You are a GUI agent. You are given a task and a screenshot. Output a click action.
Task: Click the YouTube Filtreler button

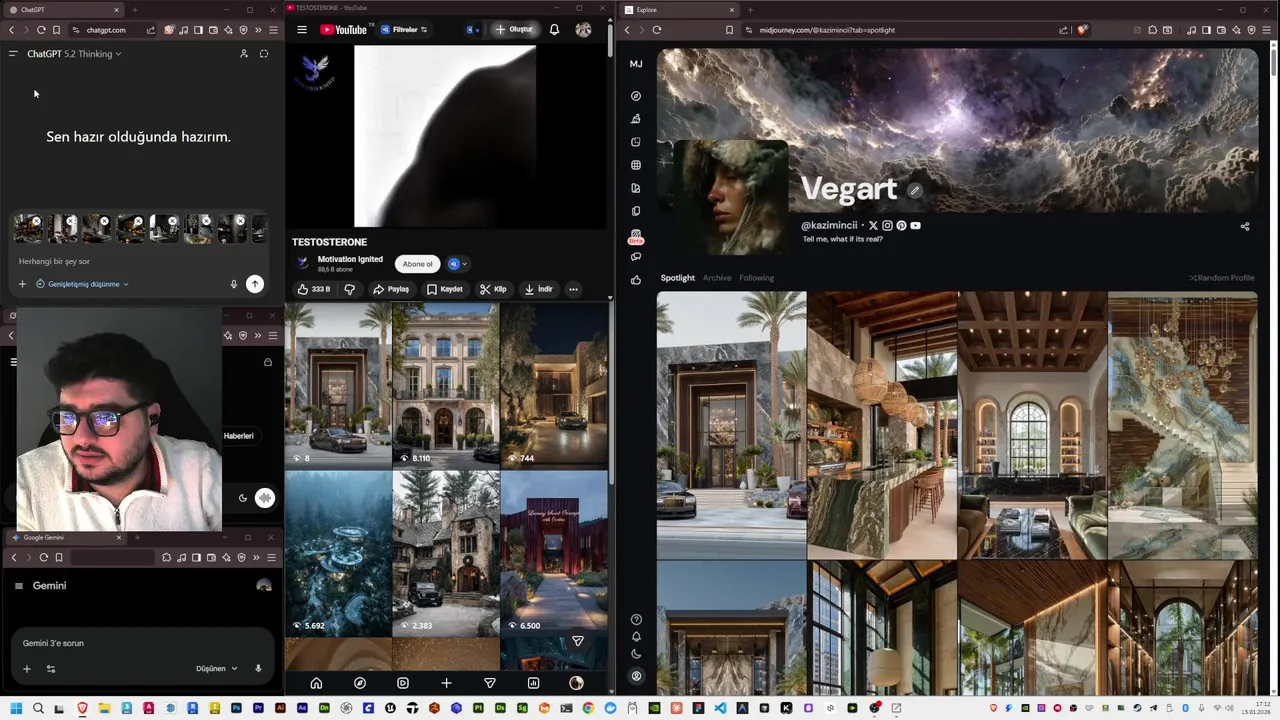click(x=404, y=30)
